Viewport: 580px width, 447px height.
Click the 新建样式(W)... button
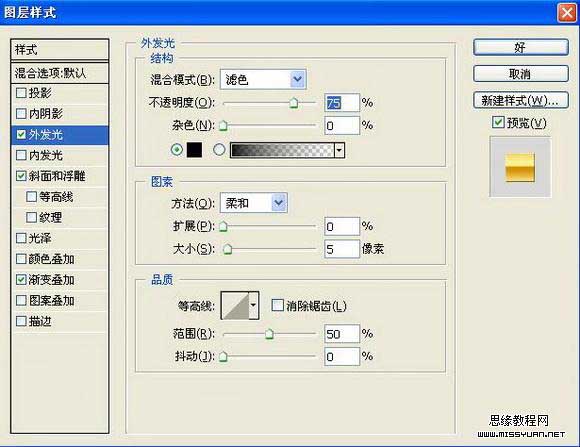pos(520,100)
